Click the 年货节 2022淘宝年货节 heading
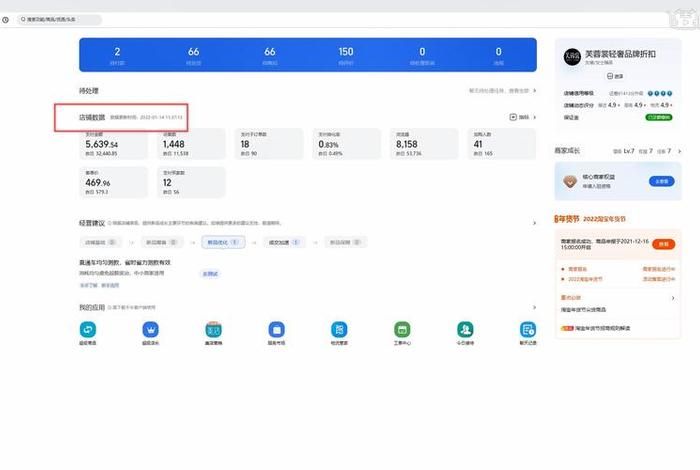Screen dimensions: 700x470 coord(590,219)
